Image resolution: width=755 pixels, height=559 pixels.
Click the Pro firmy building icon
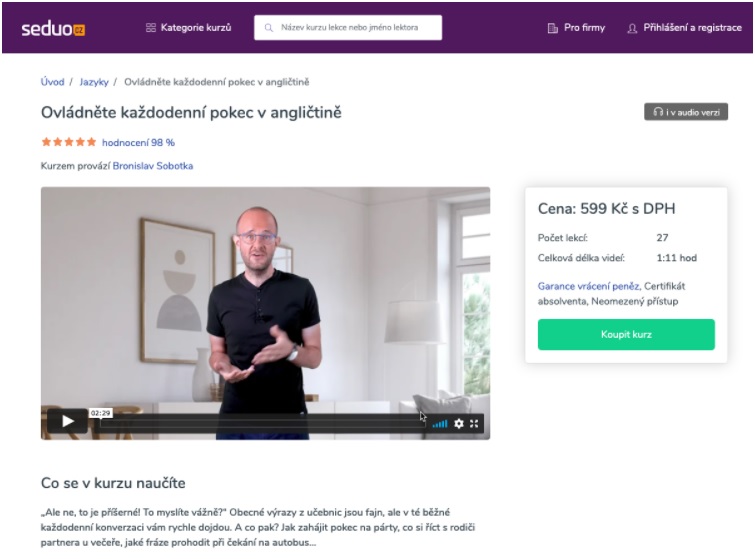552,28
